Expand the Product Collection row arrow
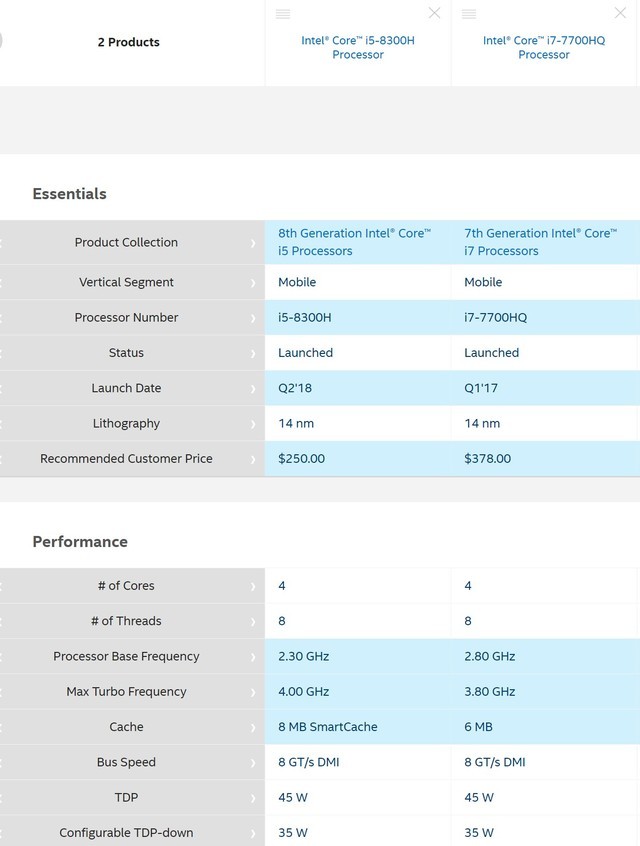Screen dimensions: 640x846 [253, 243]
